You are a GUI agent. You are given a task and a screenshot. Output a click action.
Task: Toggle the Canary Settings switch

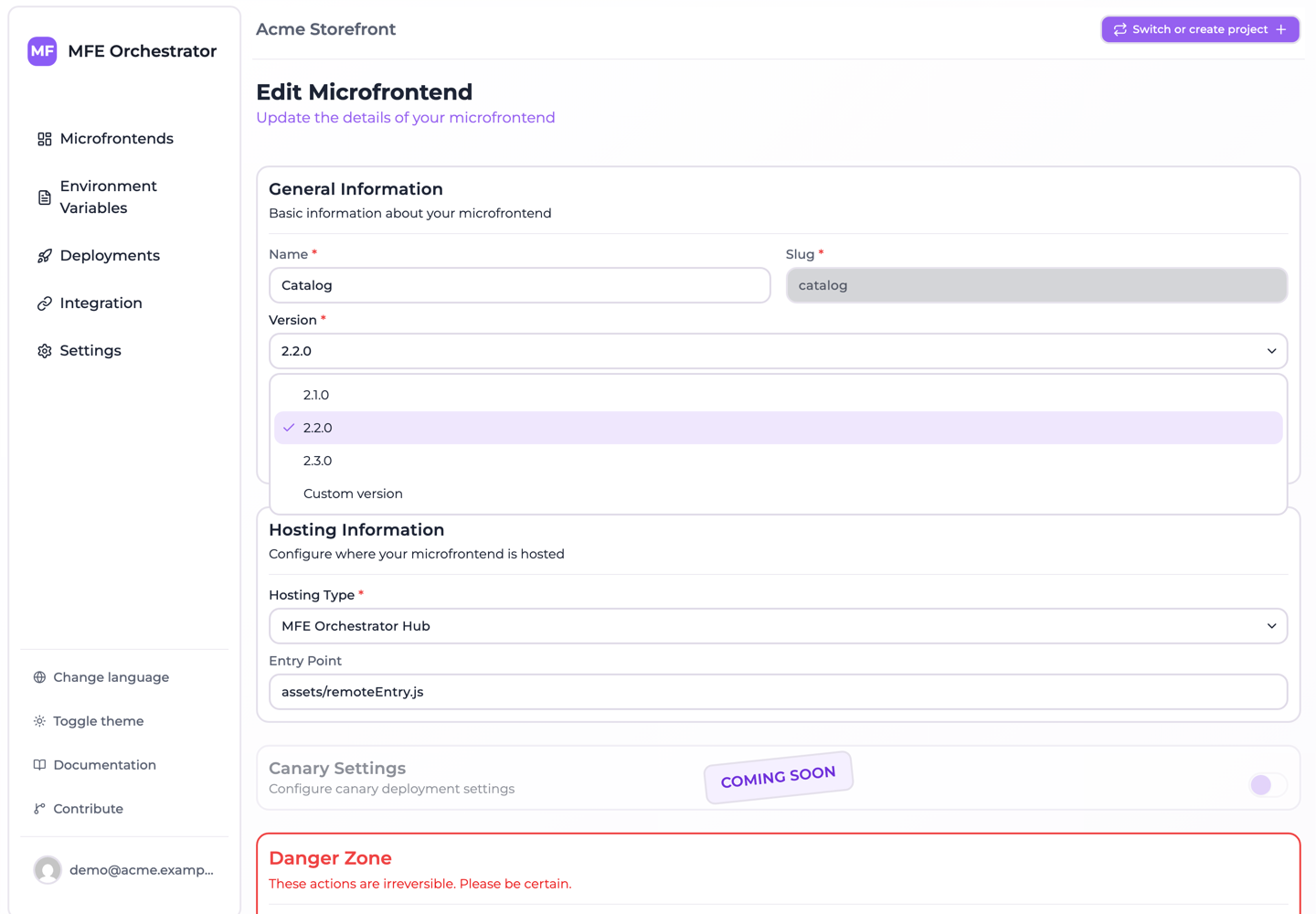click(1268, 785)
